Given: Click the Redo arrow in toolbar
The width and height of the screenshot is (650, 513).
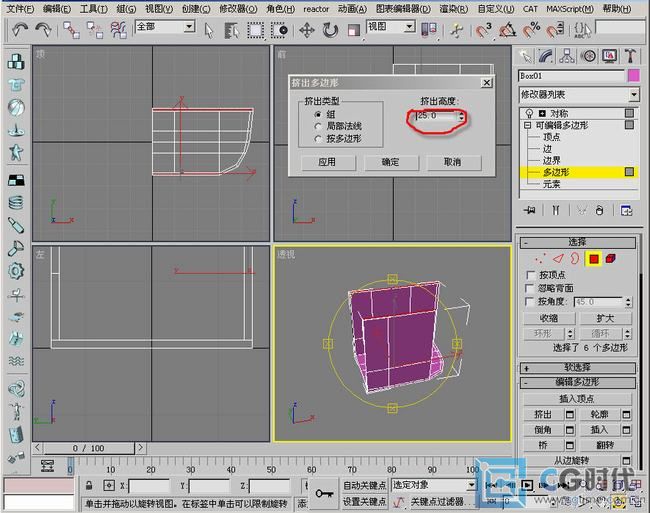Looking at the screenshot, I should click(x=43, y=30).
